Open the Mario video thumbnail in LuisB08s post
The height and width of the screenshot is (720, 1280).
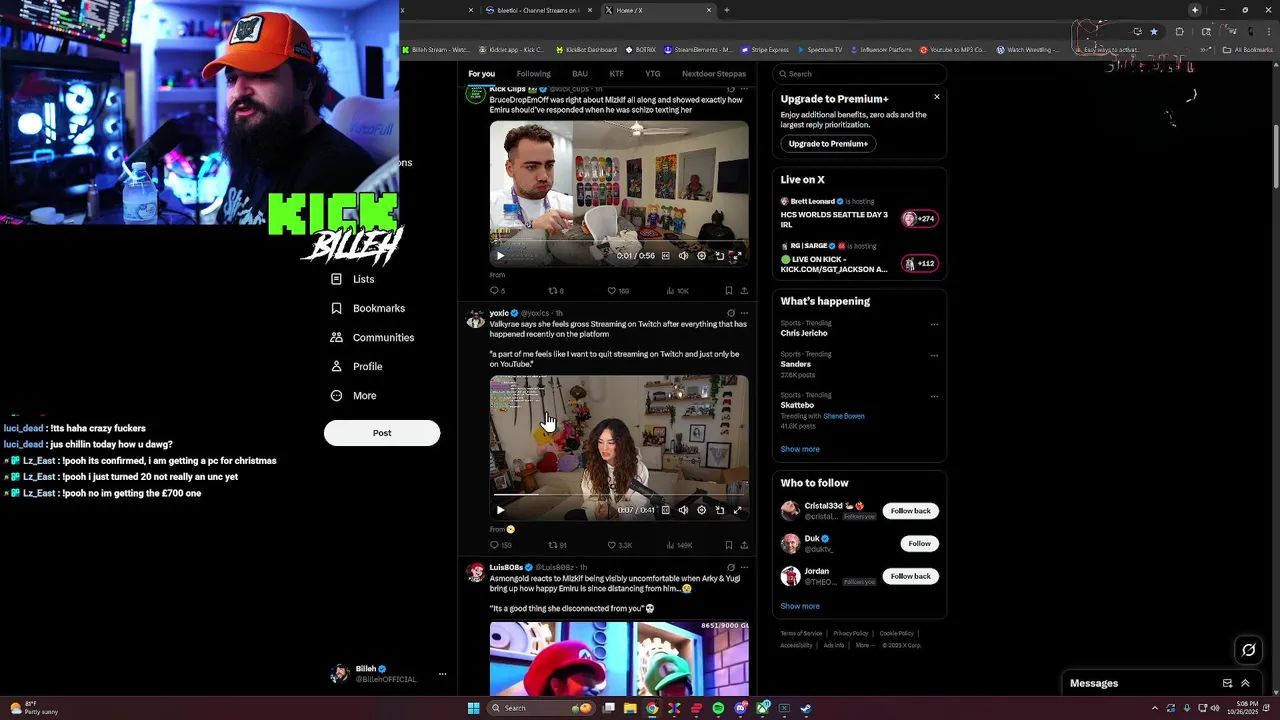(x=619, y=659)
